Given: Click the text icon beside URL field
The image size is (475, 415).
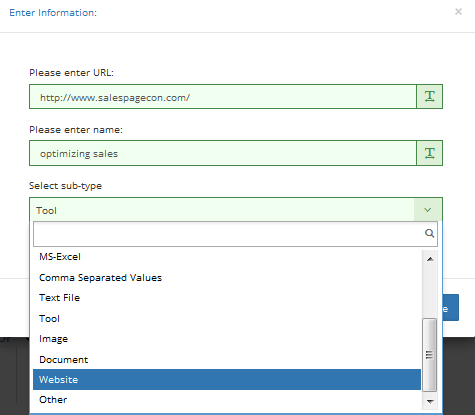Looking at the screenshot, I should pos(430,97).
